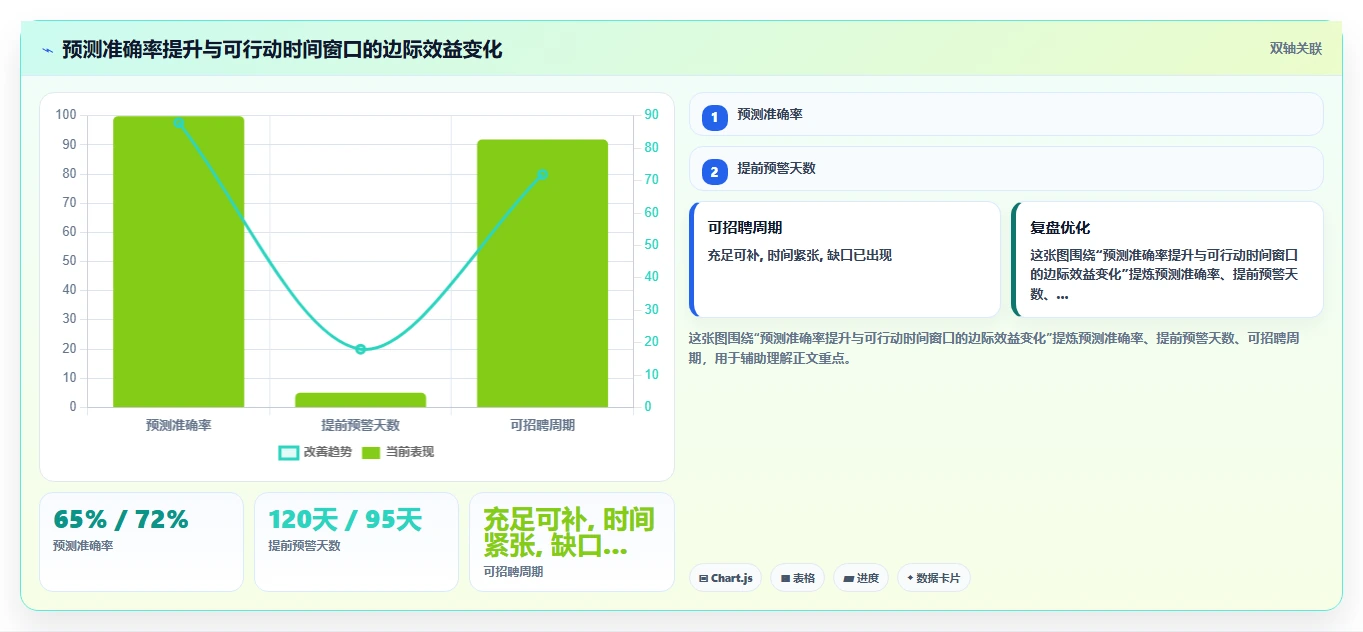
Task: Toggle the 当前表现 legend series
Action: pos(398,452)
